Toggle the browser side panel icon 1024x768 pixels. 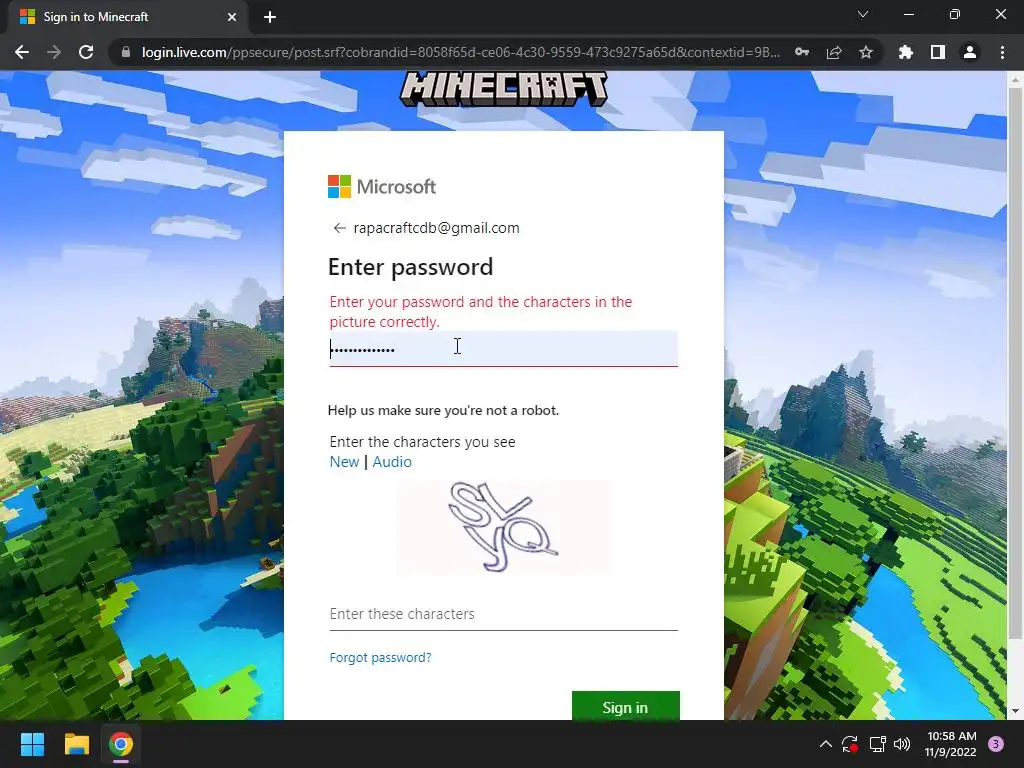click(x=938, y=52)
